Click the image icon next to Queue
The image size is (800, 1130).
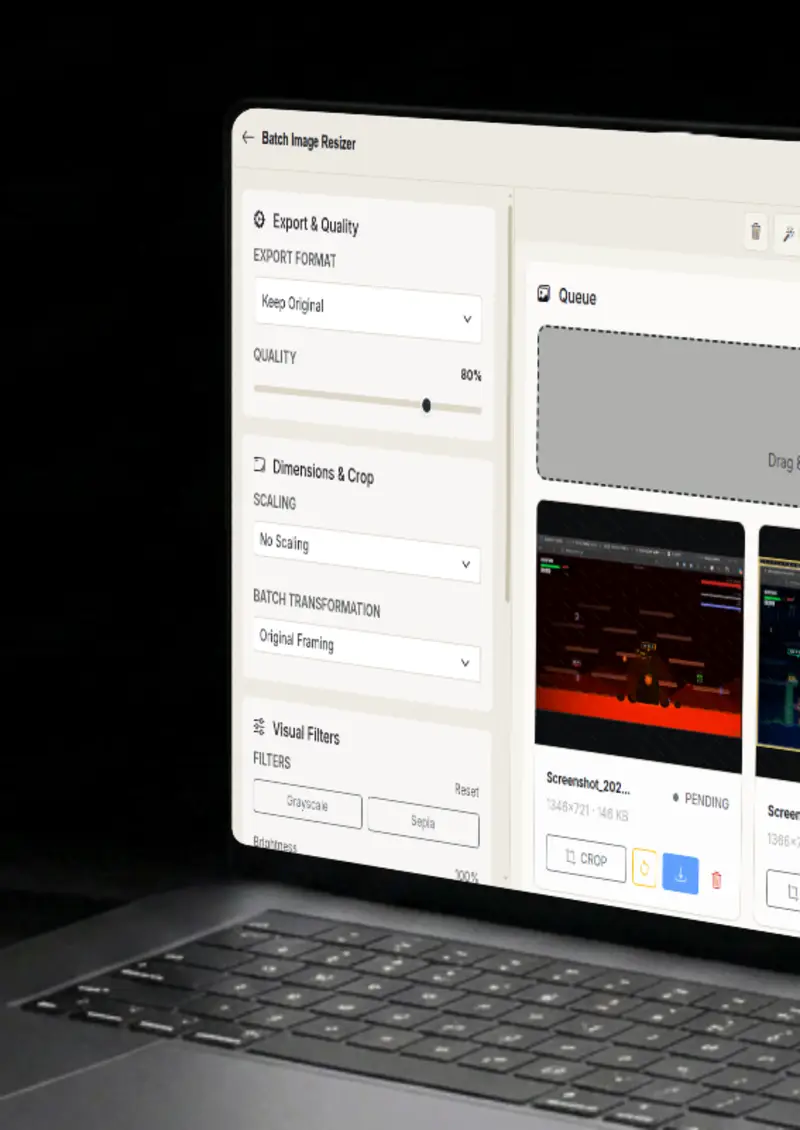click(544, 293)
